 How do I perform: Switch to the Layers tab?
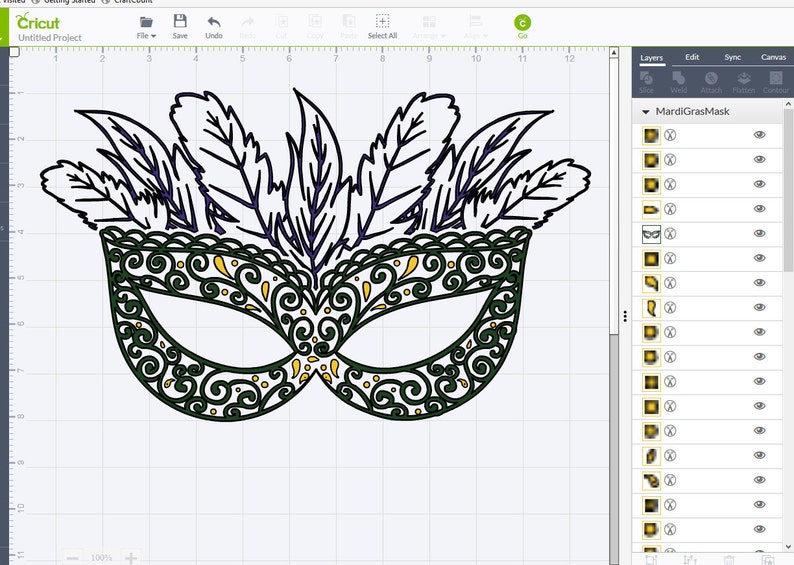651,58
